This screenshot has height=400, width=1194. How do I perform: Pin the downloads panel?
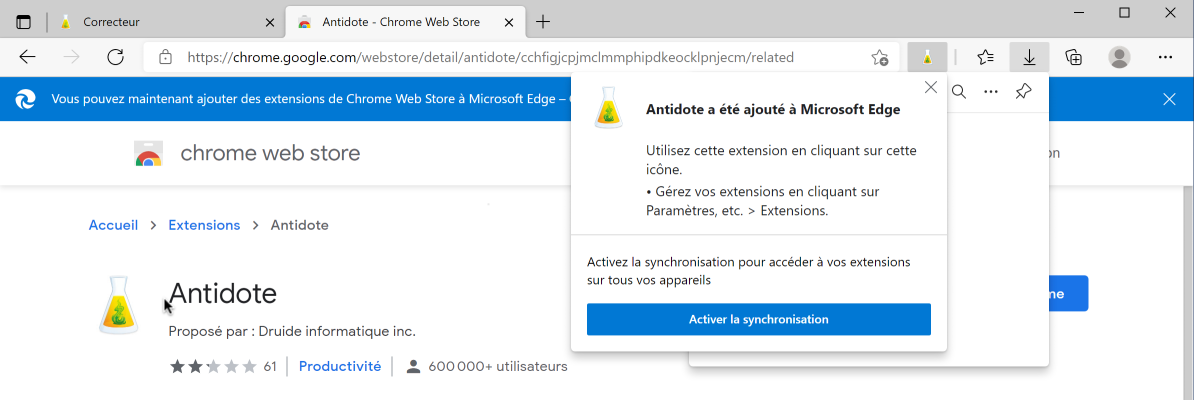click(1023, 92)
